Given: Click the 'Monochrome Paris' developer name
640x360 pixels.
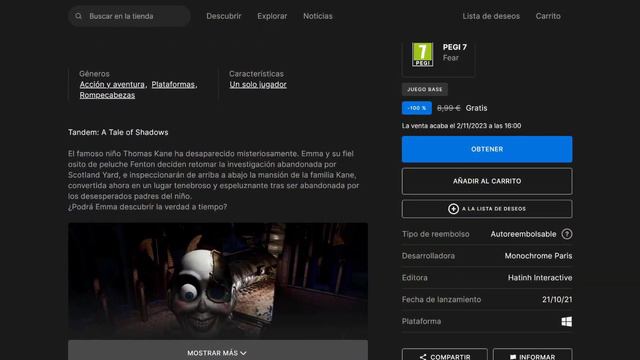Looking at the screenshot, I should pyautogui.click(x=538, y=256).
